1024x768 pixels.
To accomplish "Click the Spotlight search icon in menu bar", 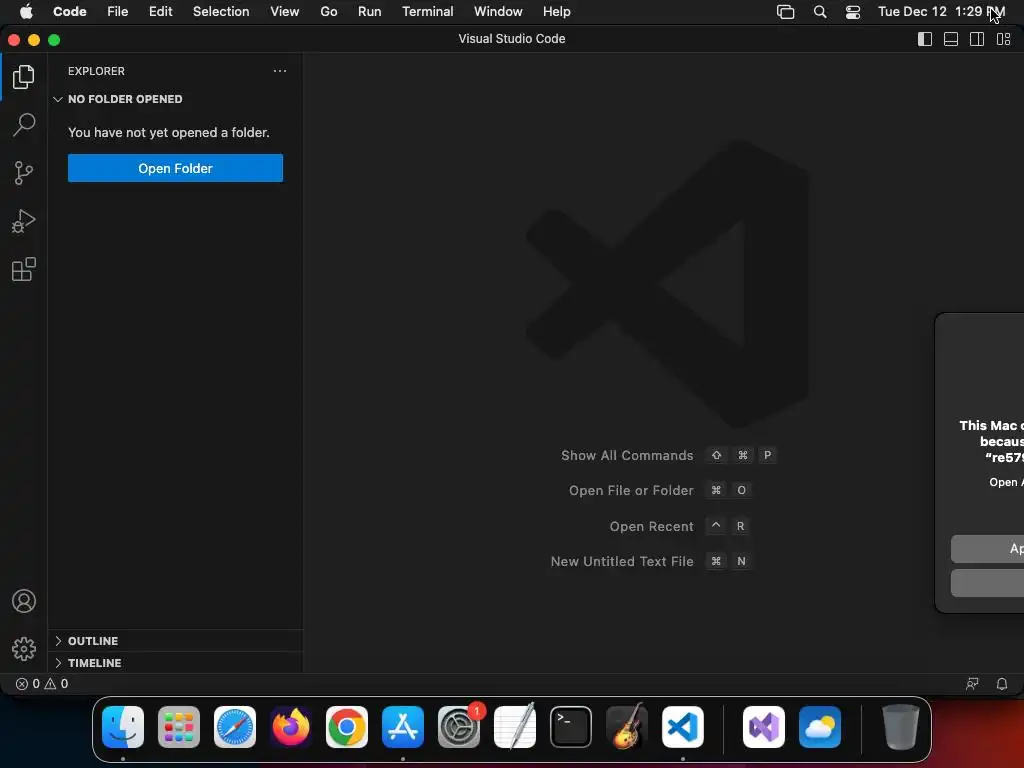I will [820, 12].
